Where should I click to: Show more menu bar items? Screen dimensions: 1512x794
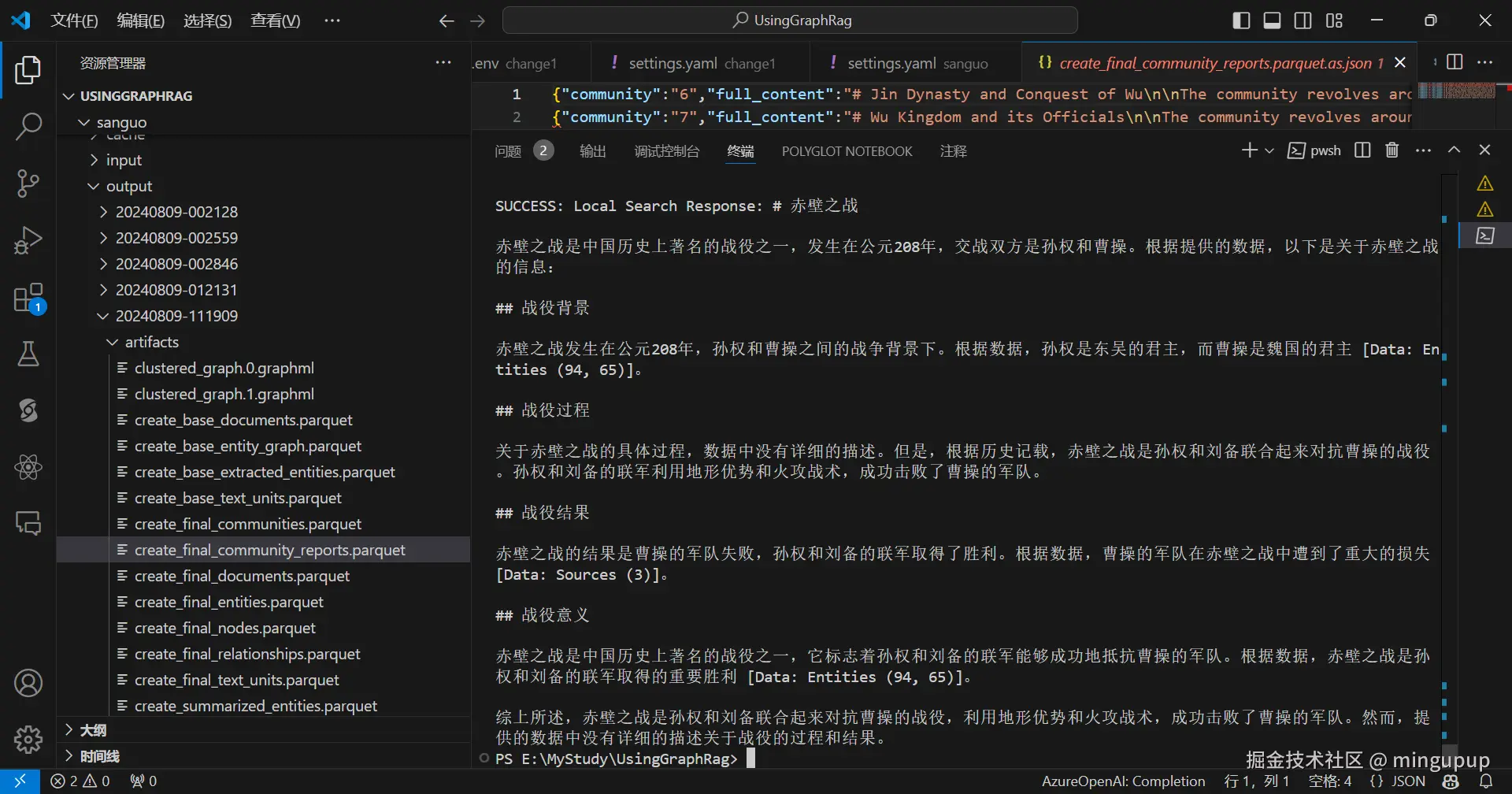[x=332, y=20]
